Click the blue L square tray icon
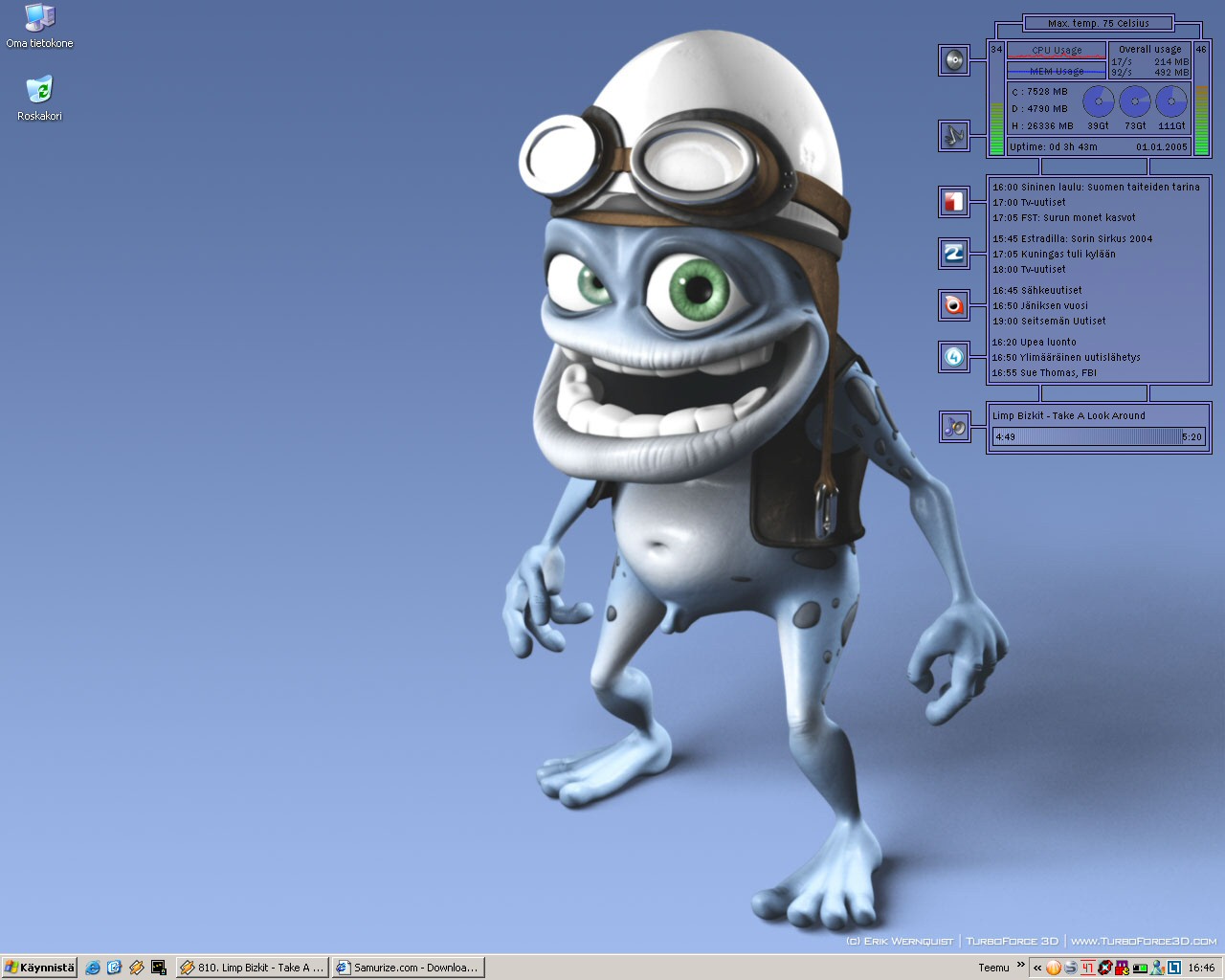 coord(1174,968)
